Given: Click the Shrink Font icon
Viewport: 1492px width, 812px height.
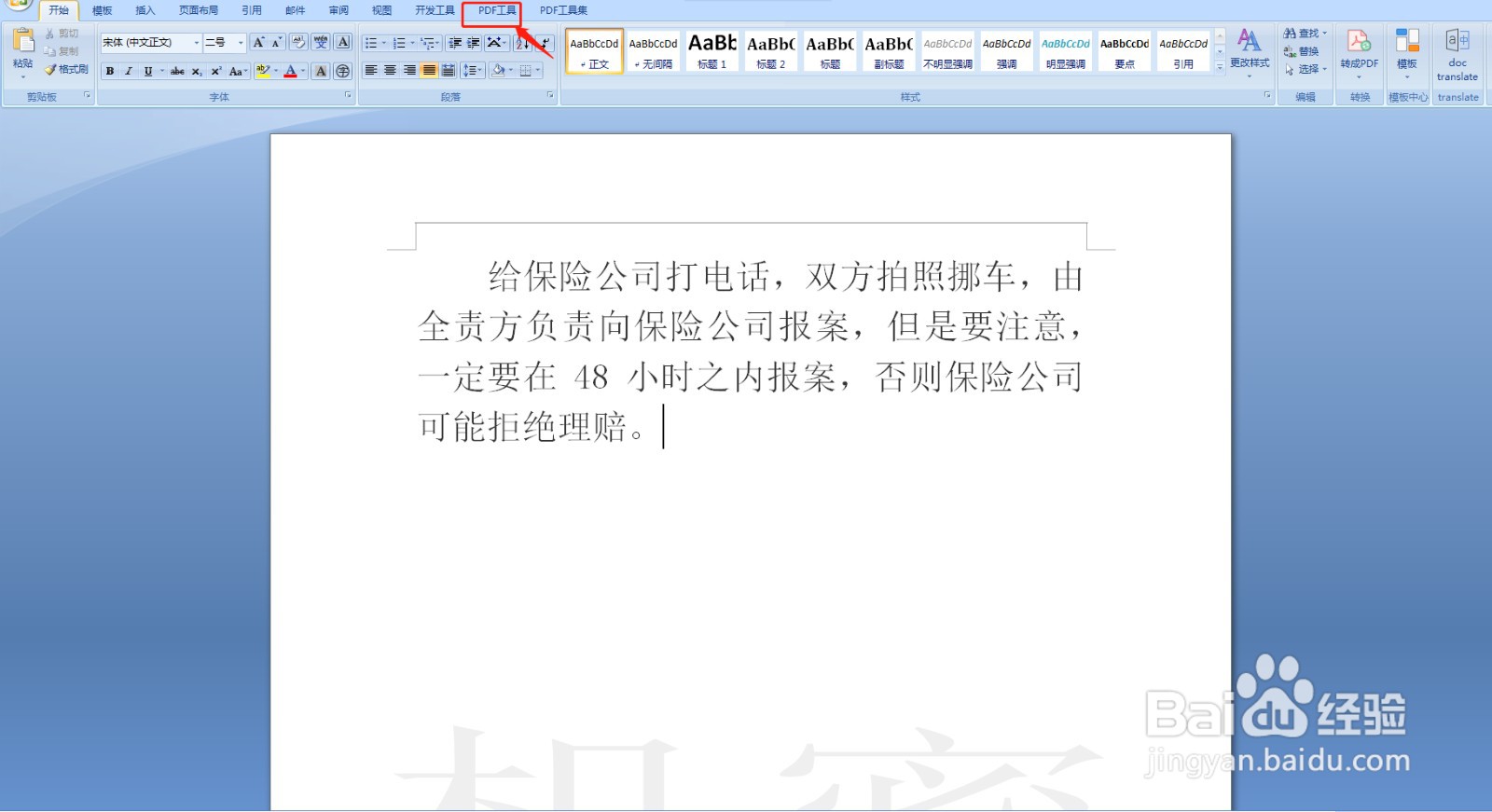Looking at the screenshot, I should [x=276, y=42].
